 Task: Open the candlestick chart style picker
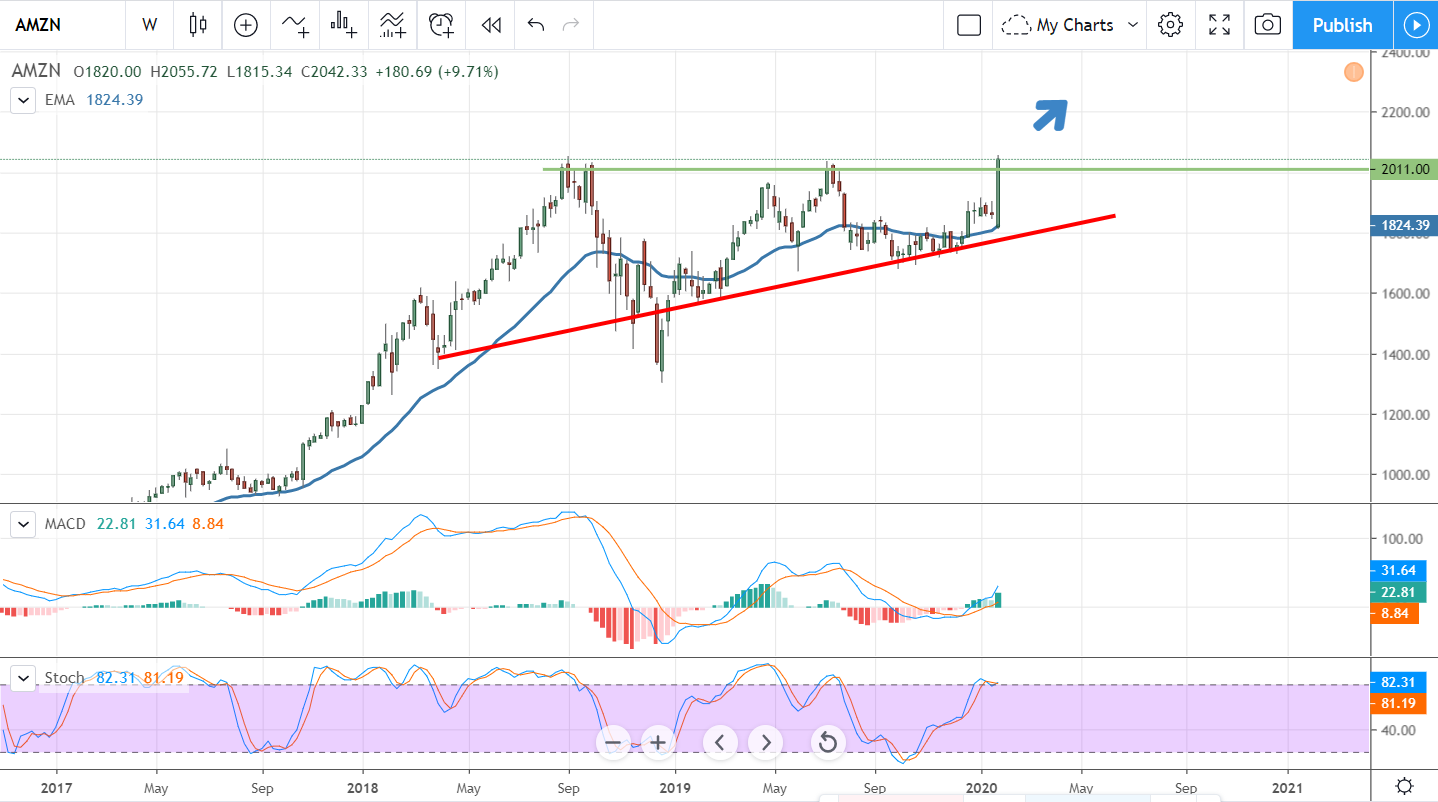[x=197, y=25]
